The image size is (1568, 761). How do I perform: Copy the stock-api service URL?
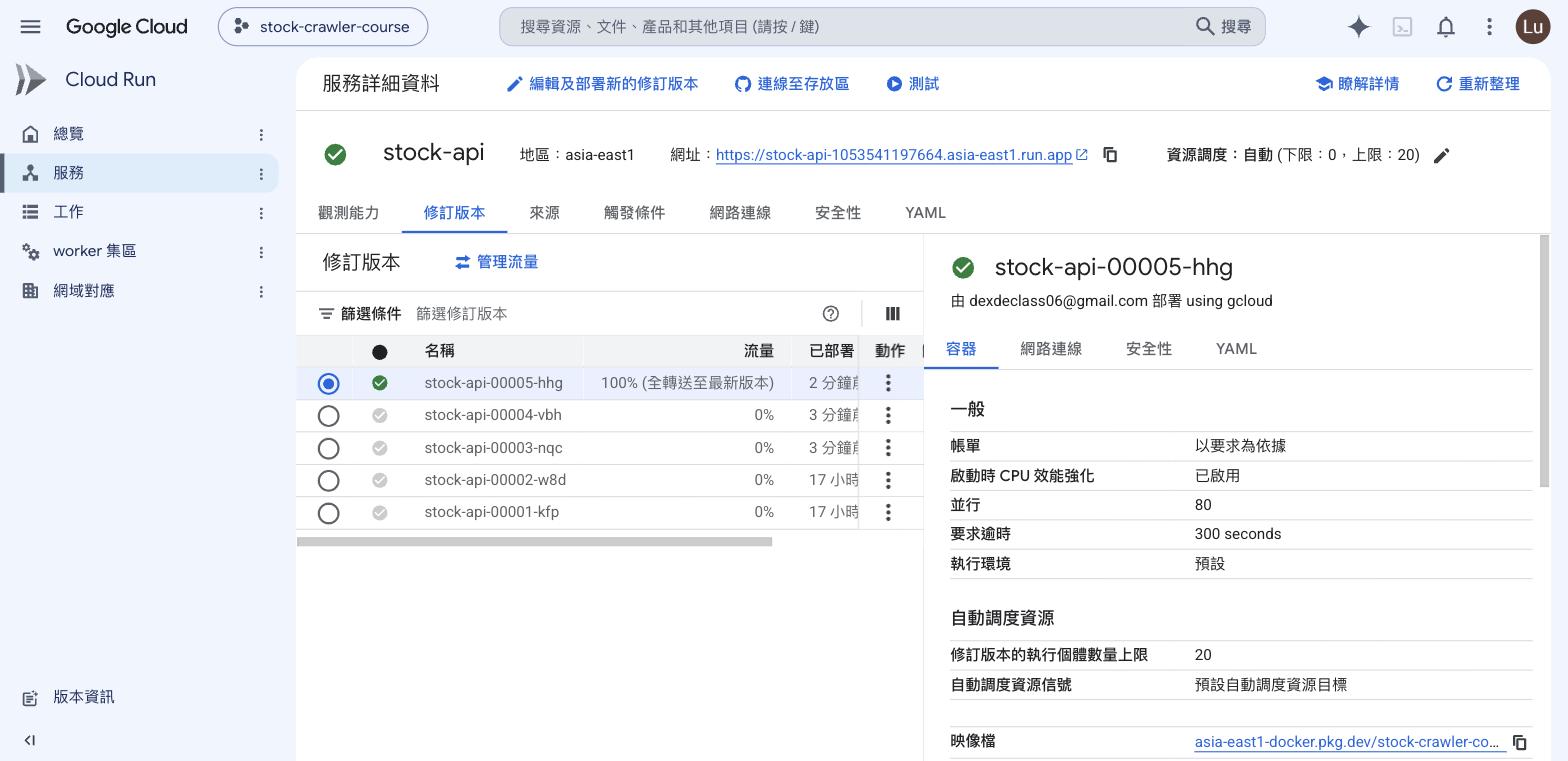coord(1110,155)
